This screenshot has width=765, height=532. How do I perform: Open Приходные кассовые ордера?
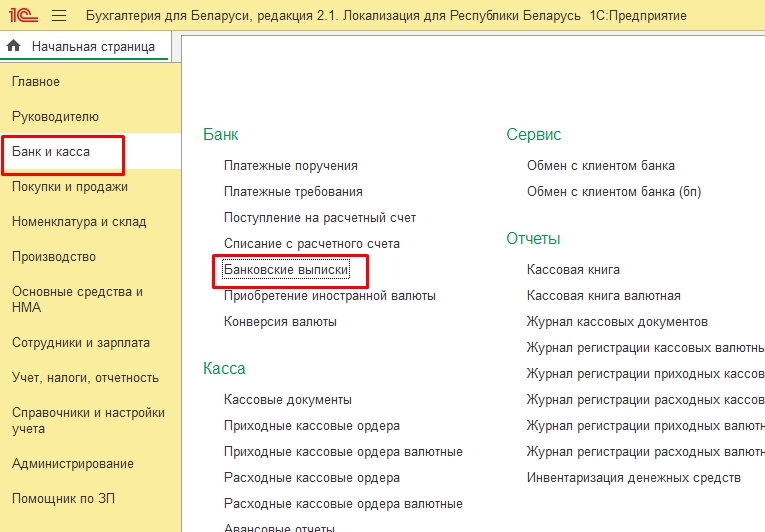point(312,426)
